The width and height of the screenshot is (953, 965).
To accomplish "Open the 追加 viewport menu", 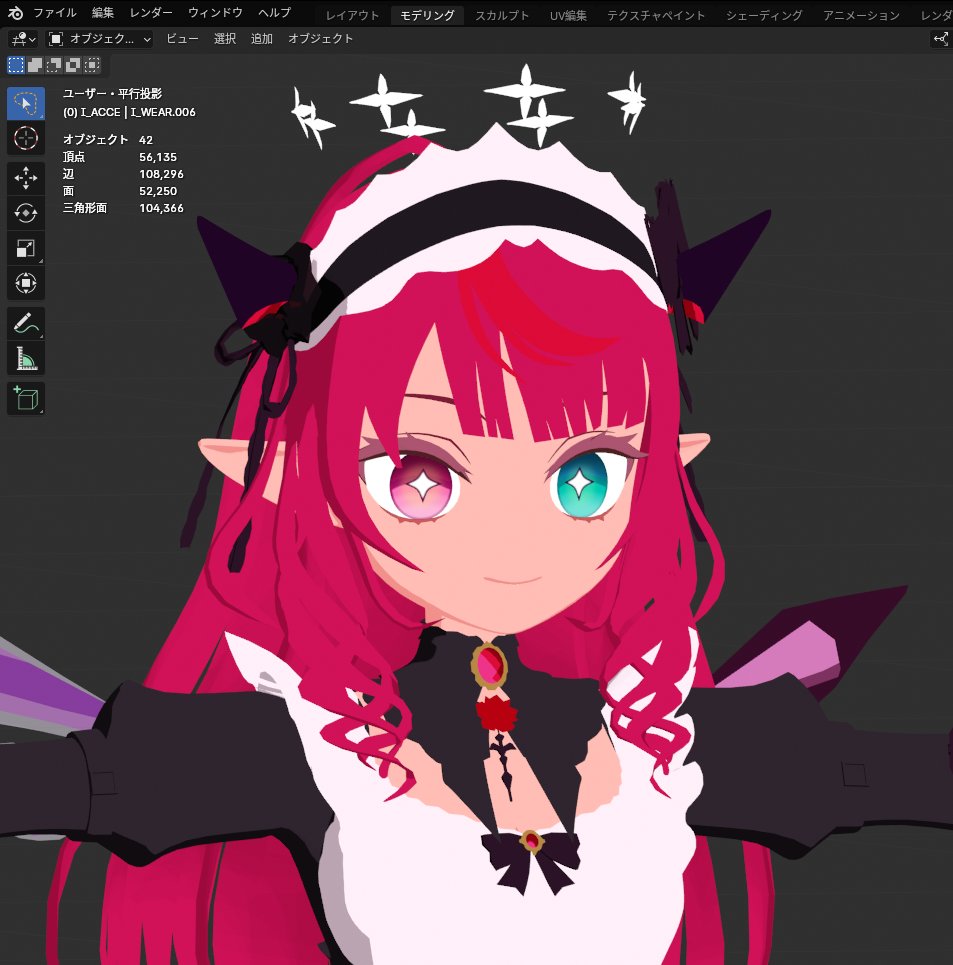I will tap(261, 39).
